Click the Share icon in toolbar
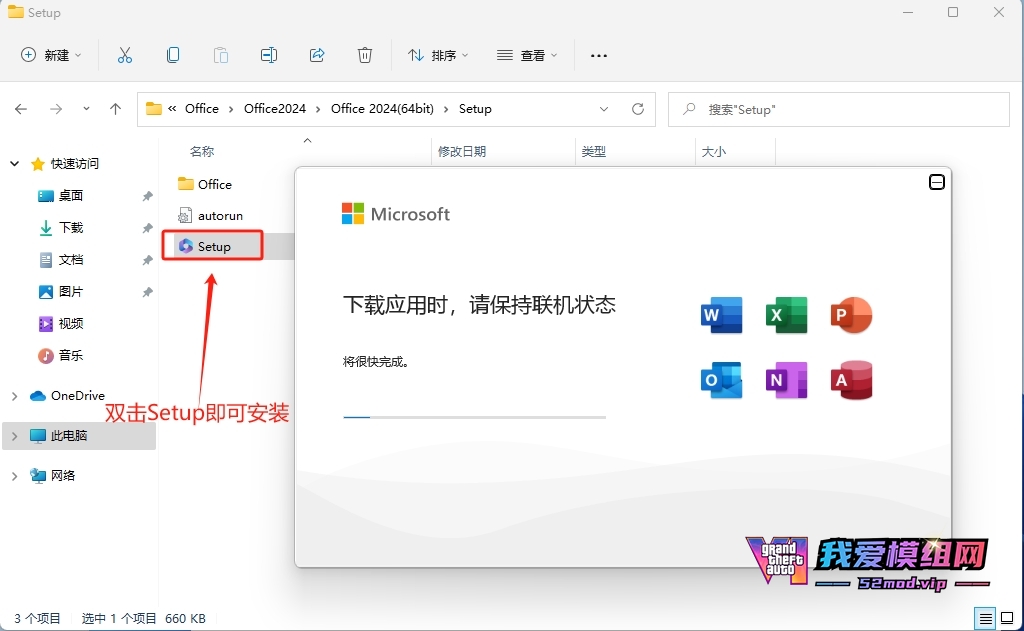 tap(317, 56)
